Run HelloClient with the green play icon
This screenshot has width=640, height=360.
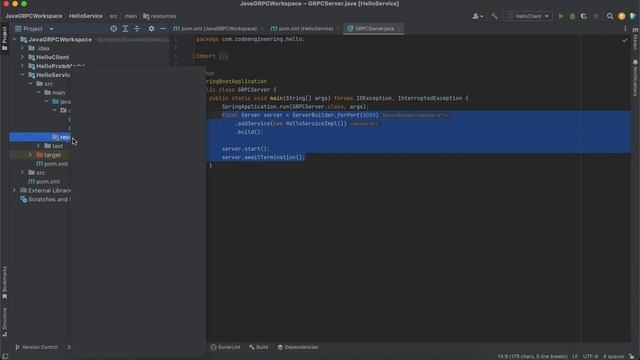pyautogui.click(x=561, y=16)
